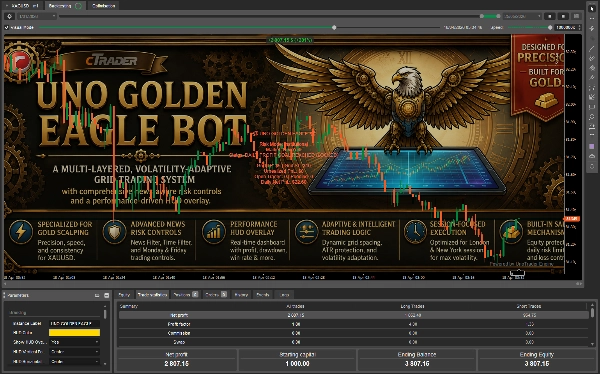
Task: Click the purple square color tool icon
Action: point(592,146)
